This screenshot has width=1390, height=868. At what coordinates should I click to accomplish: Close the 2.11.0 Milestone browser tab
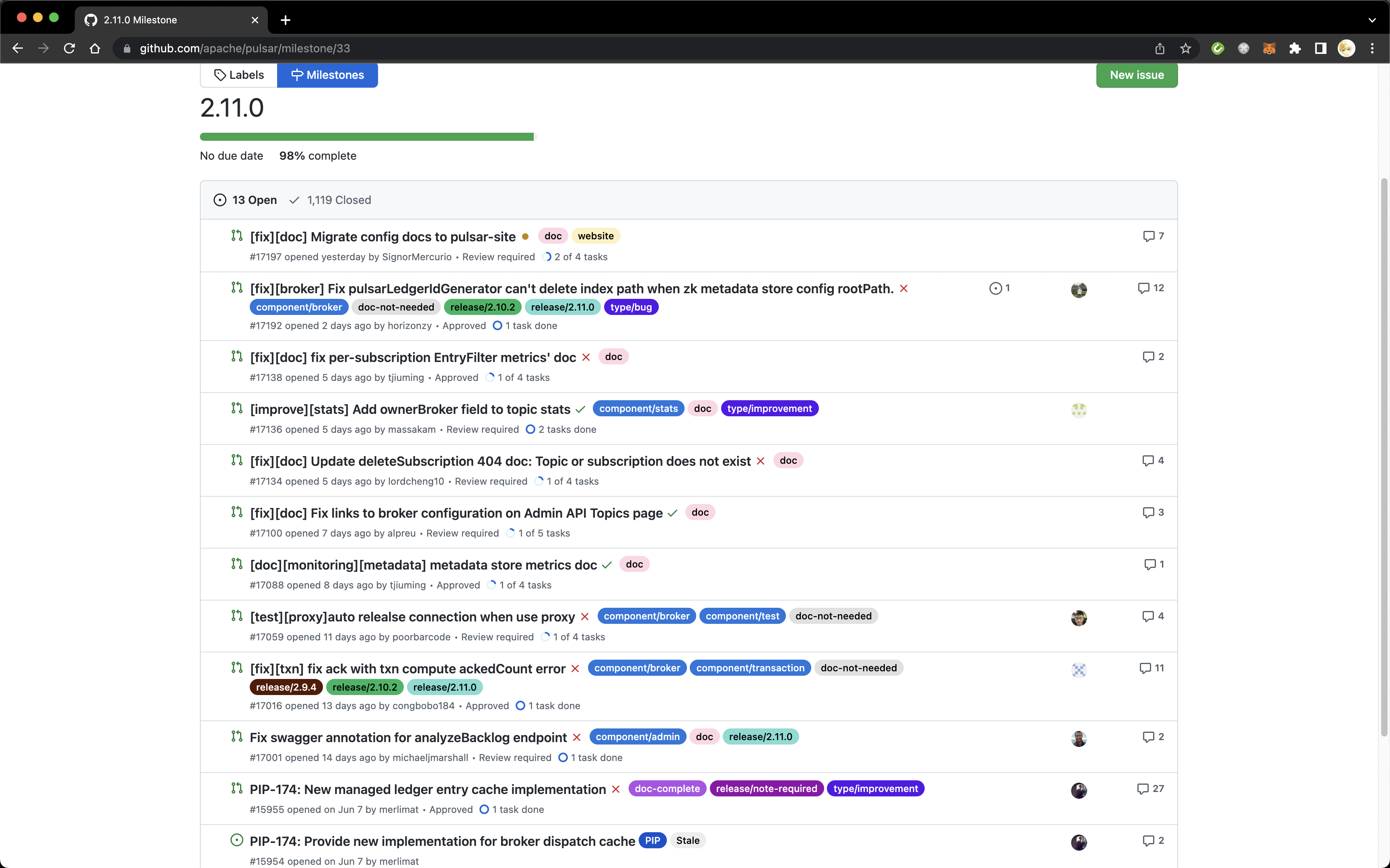point(255,20)
